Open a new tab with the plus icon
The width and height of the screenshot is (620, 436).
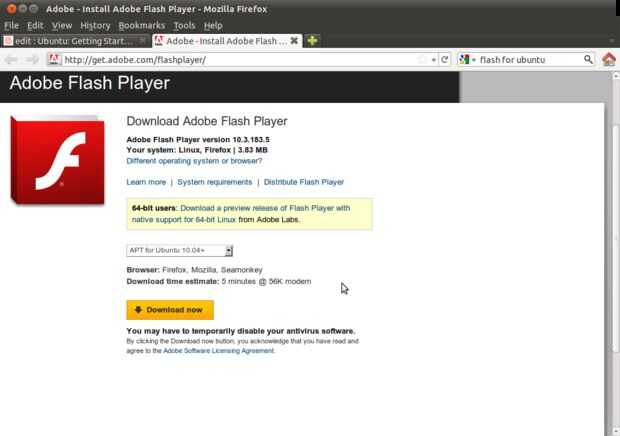coord(312,41)
